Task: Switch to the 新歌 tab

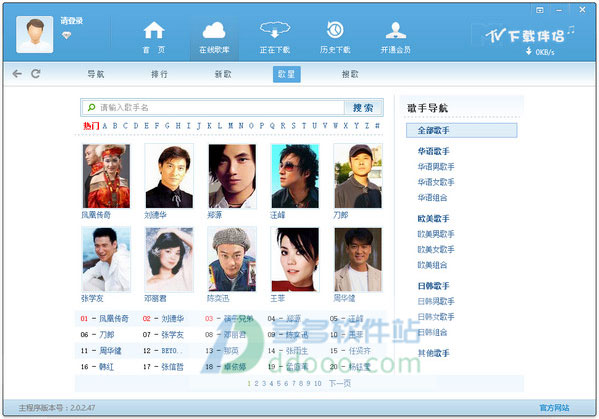Action: click(x=223, y=74)
